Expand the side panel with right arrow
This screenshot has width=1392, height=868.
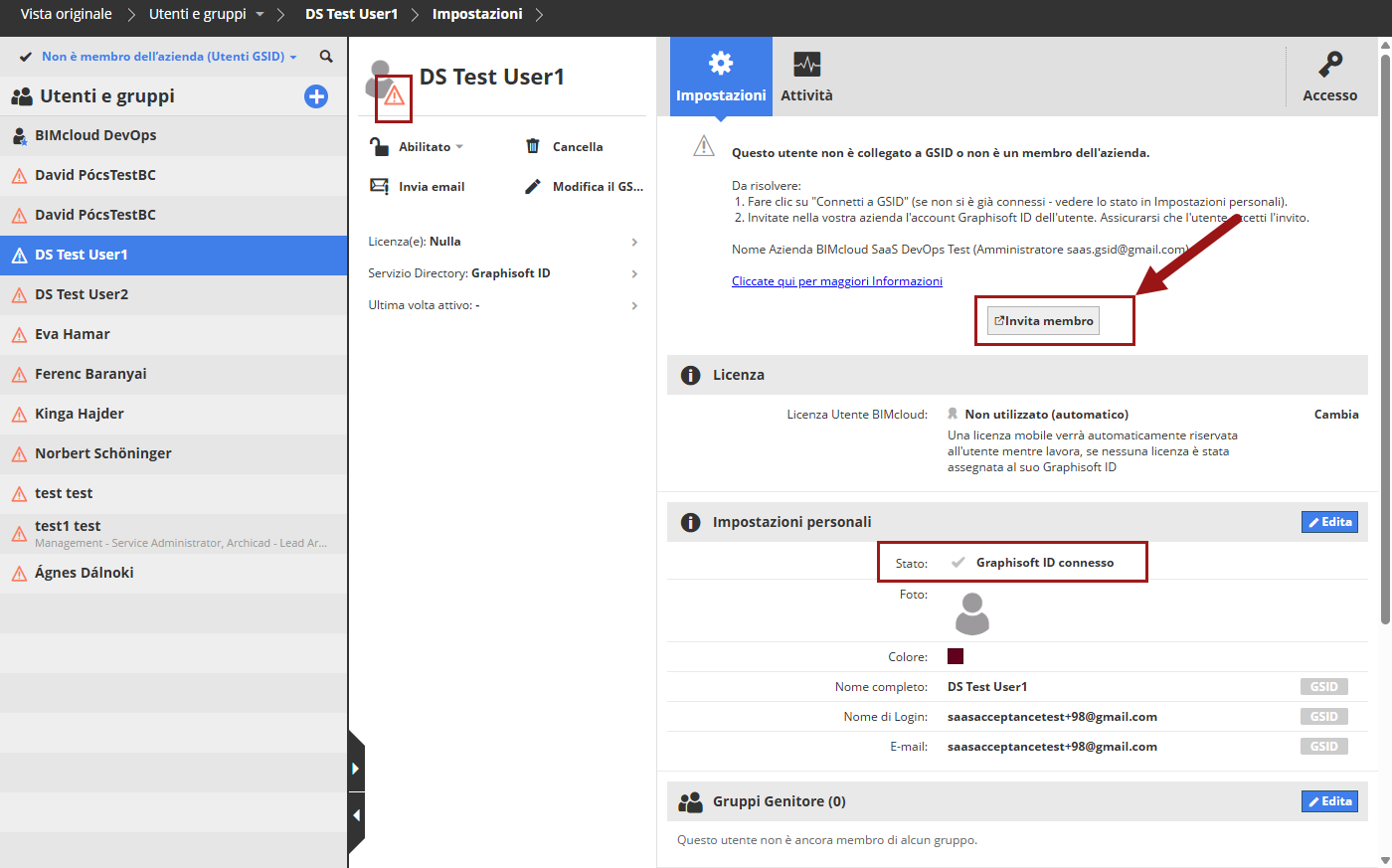click(356, 769)
